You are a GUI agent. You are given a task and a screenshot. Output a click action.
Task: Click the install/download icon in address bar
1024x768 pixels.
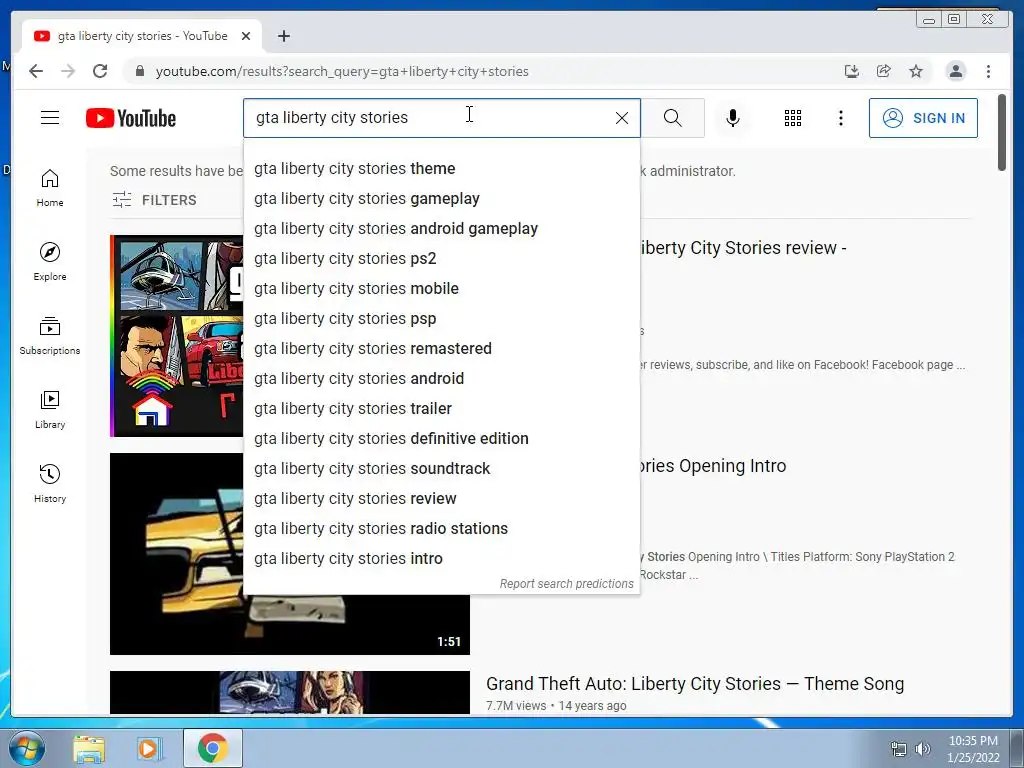click(852, 71)
